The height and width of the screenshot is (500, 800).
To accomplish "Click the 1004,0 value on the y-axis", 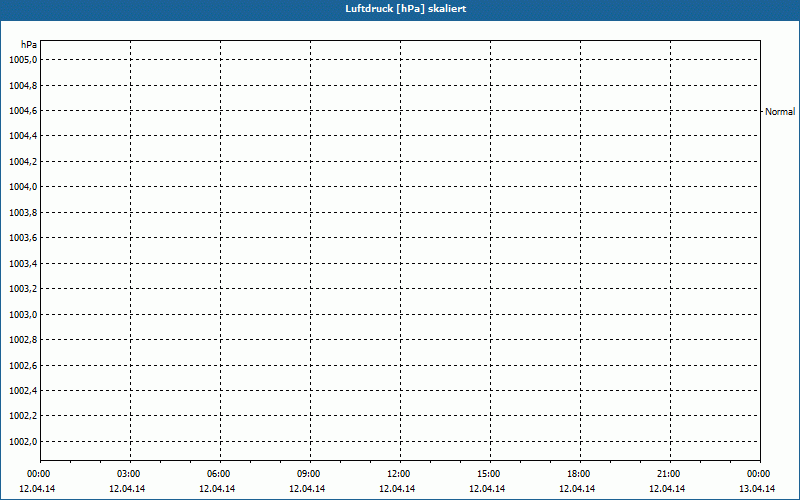I will 23,187.
